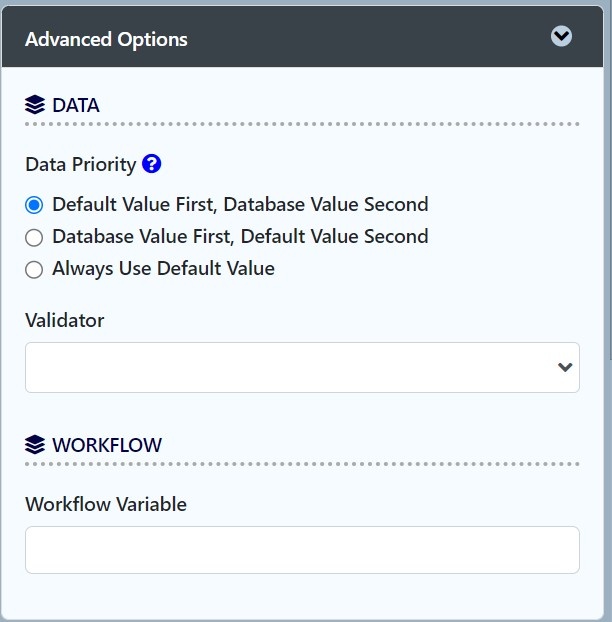Click the Validator field label
This screenshot has width=612, height=622.
(65, 320)
